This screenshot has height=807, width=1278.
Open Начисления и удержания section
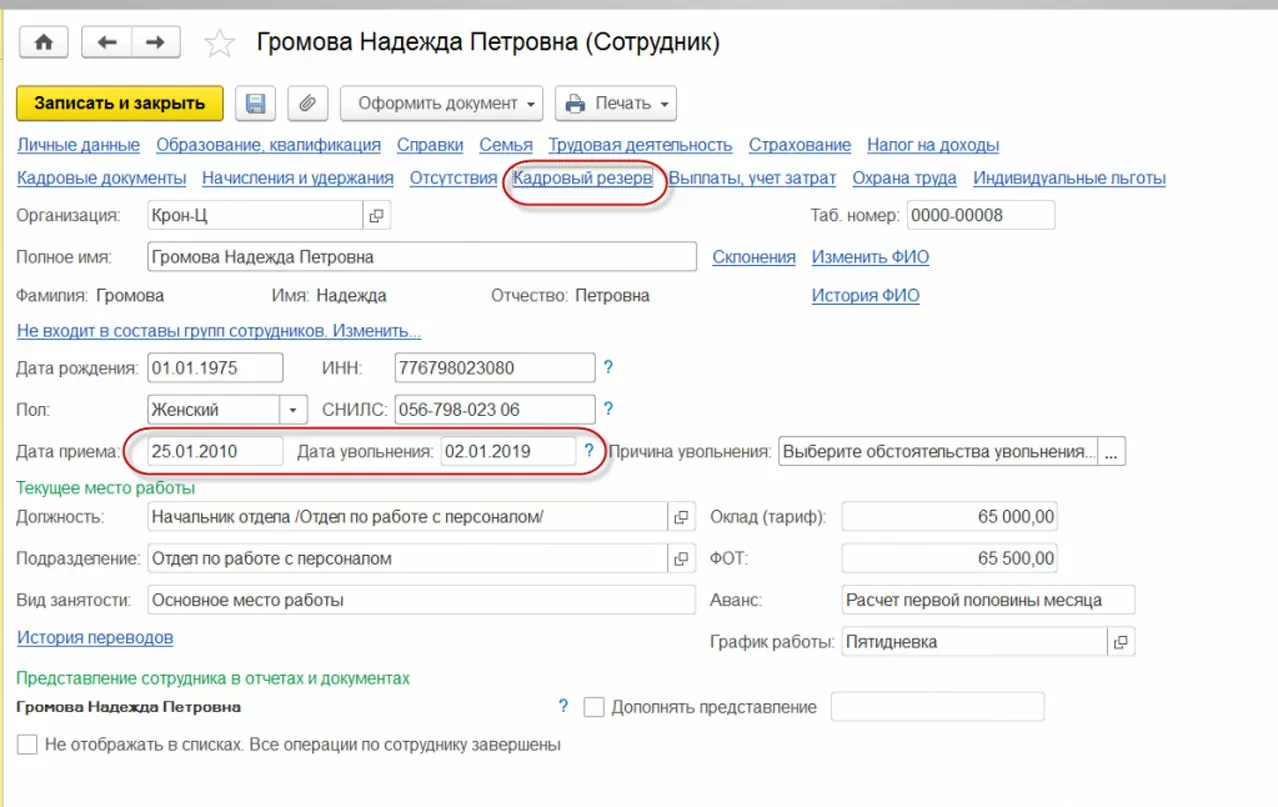point(298,178)
